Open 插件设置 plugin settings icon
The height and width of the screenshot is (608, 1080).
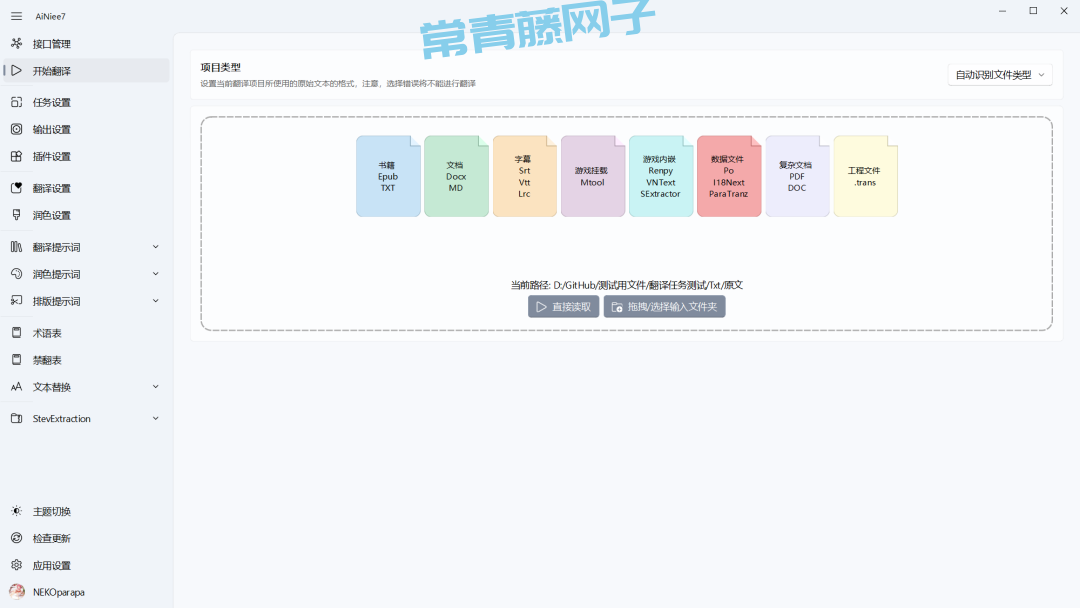point(16,156)
